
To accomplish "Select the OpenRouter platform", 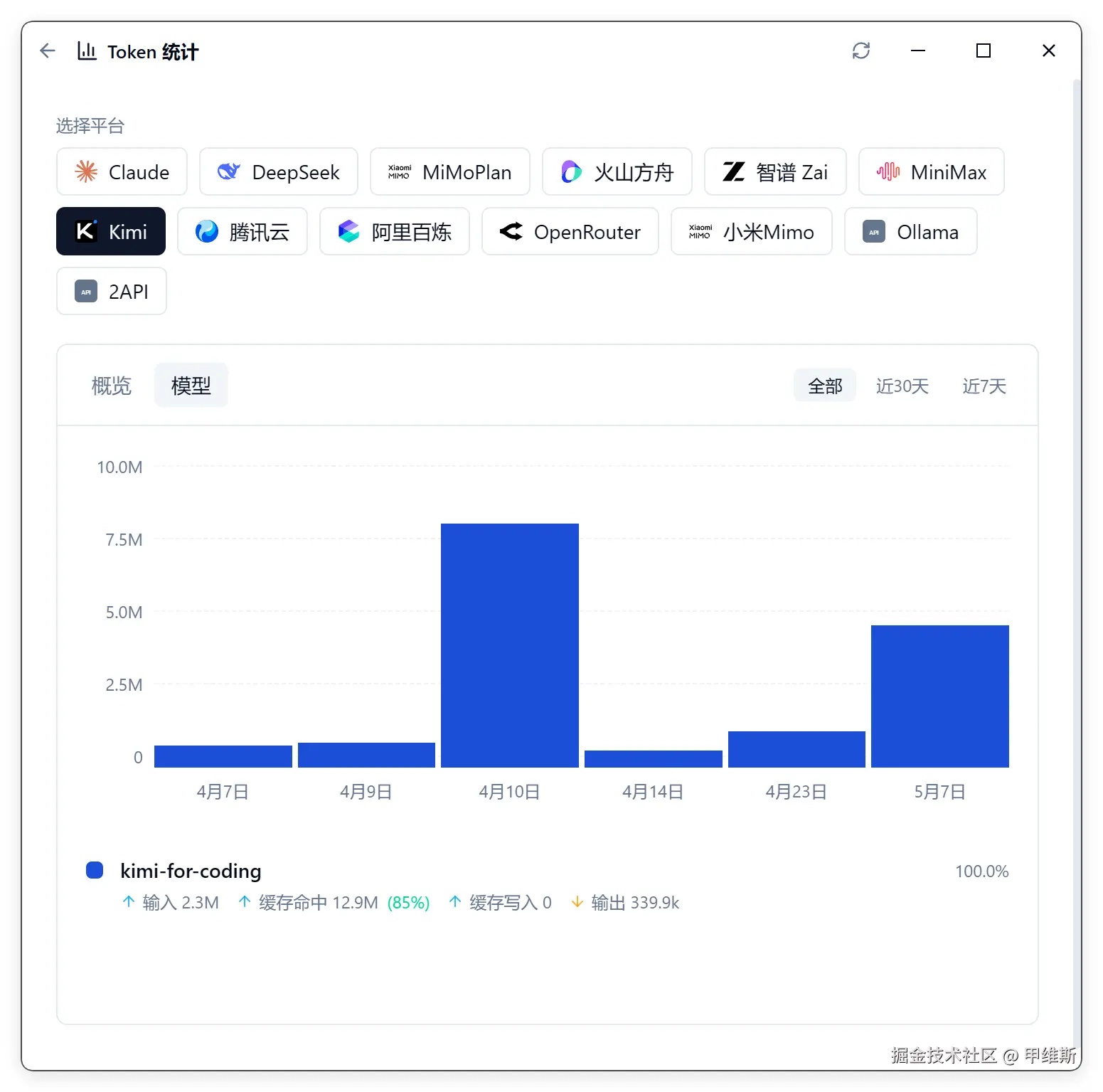I will [570, 231].
